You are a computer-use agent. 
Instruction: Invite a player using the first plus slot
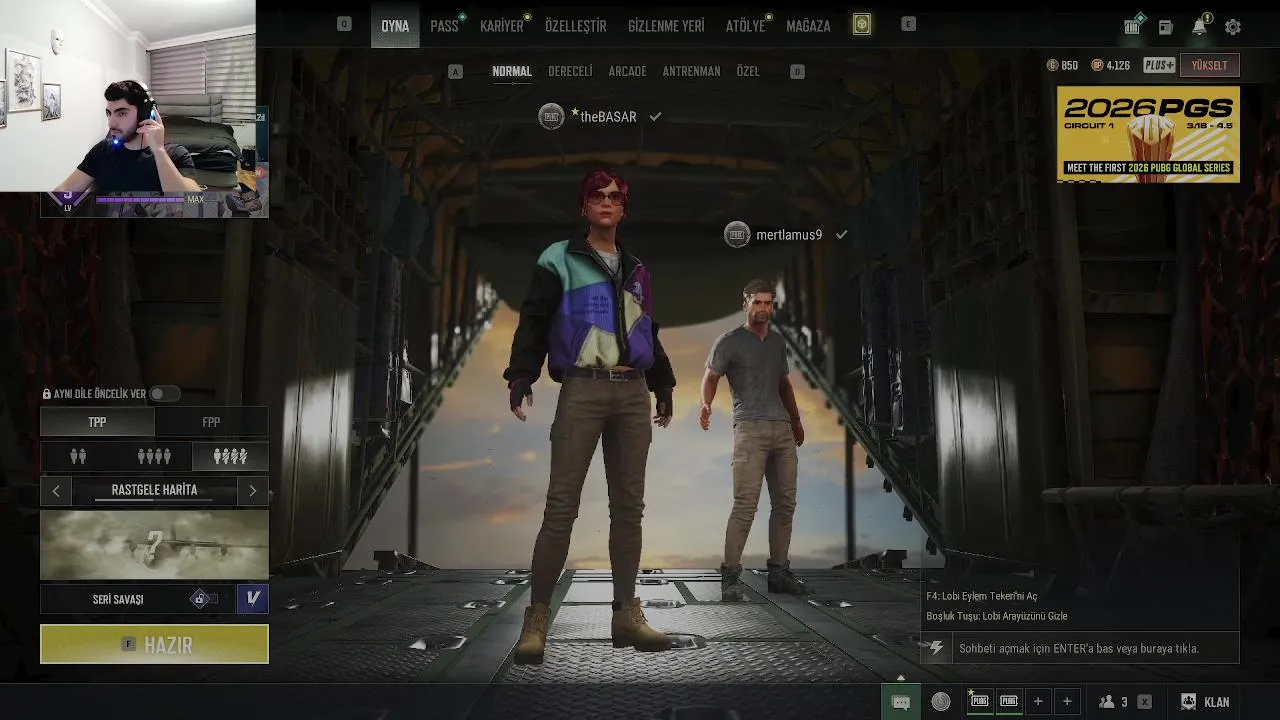(x=1038, y=702)
